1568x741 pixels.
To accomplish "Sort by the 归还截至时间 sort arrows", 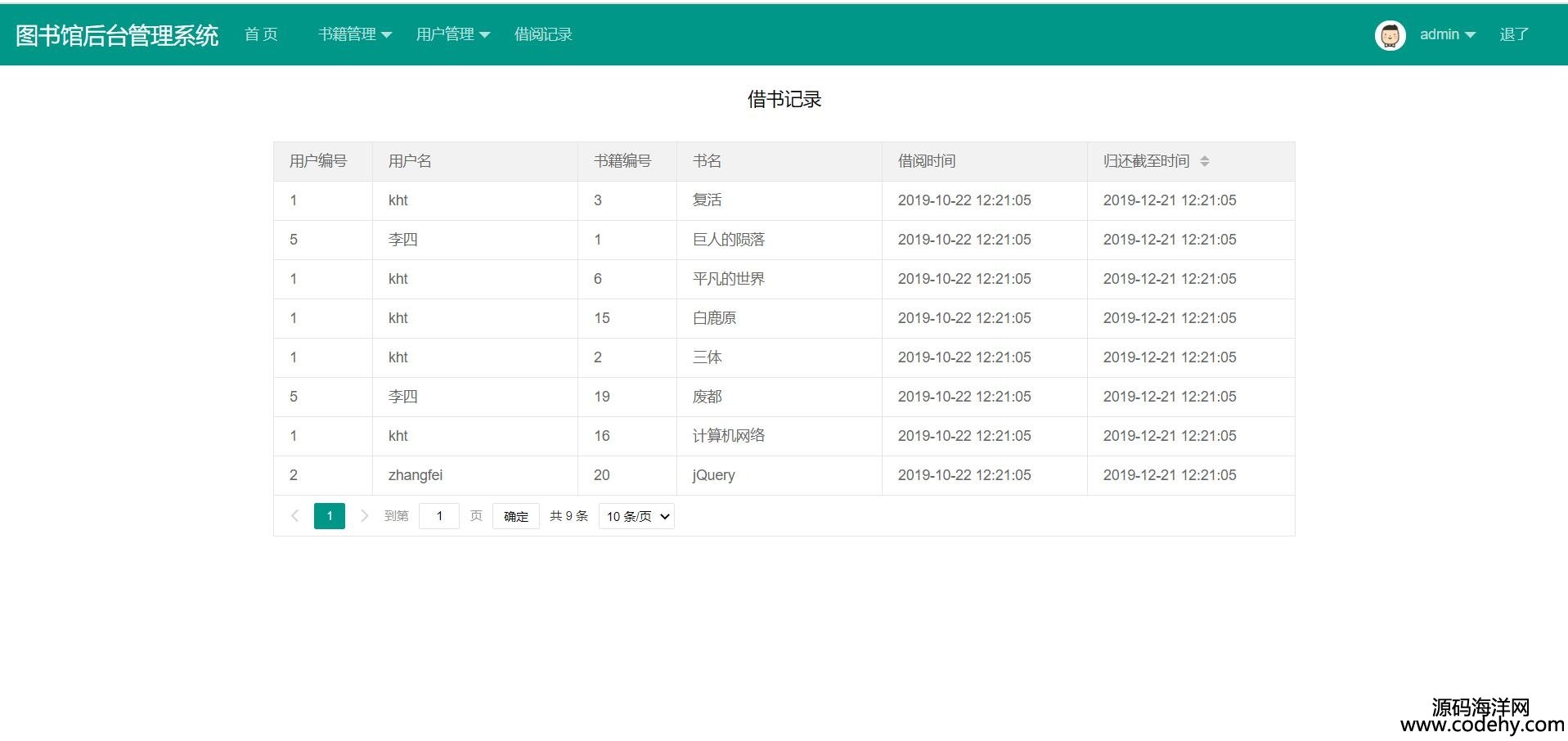I will coord(1204,161).
